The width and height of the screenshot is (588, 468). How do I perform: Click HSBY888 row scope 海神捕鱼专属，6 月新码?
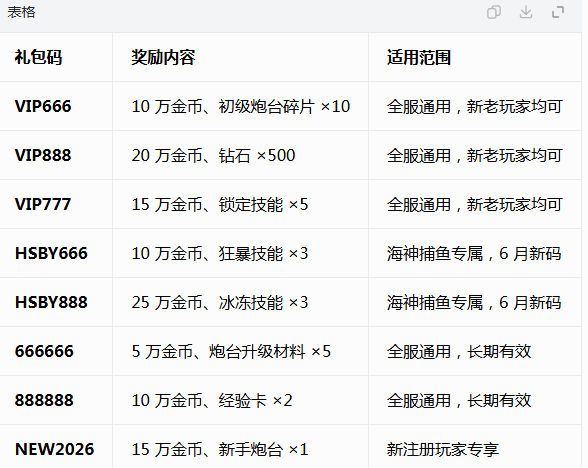474,302
